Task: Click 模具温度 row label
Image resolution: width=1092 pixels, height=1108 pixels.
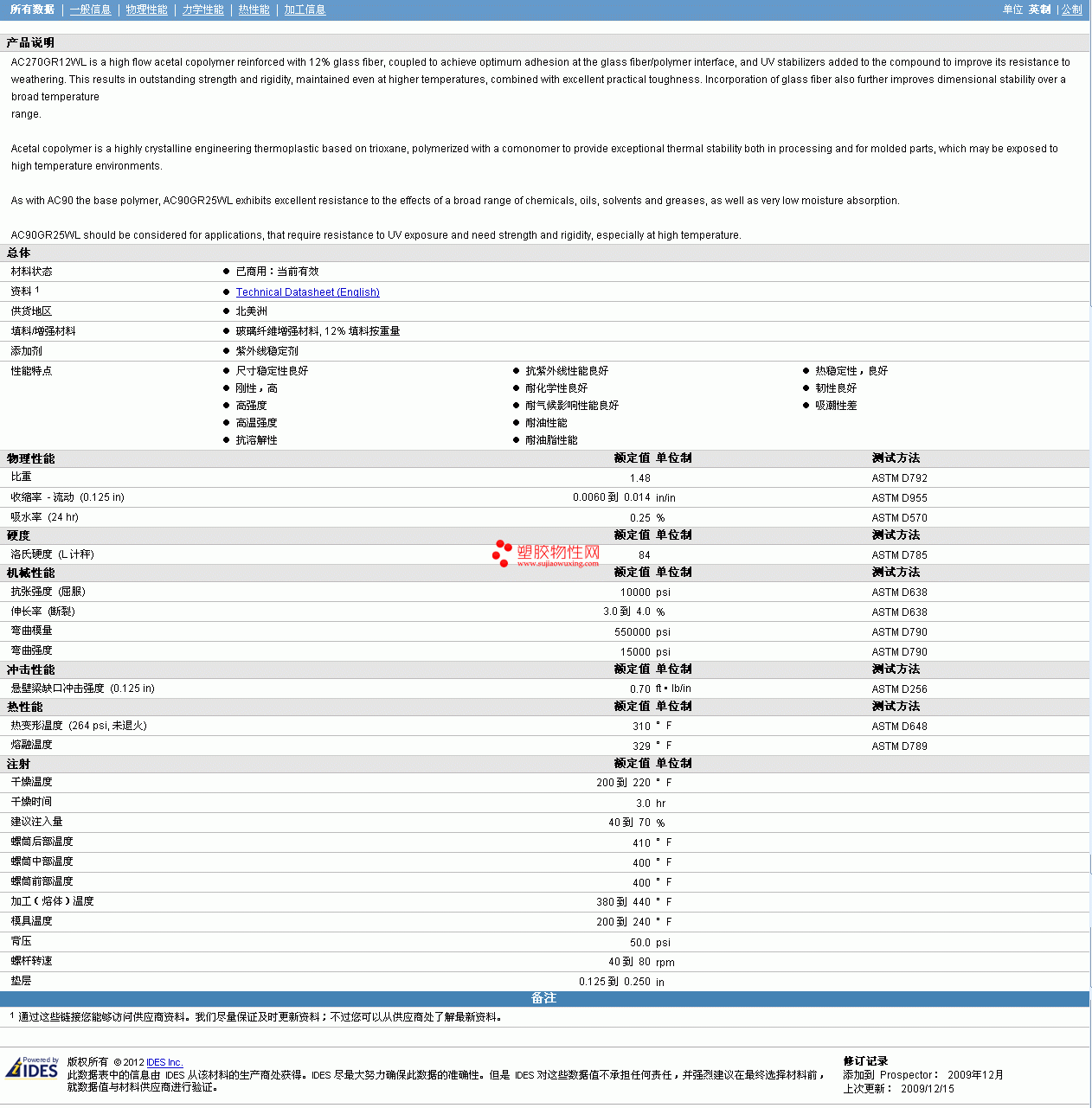Action: tap(31, 921)
